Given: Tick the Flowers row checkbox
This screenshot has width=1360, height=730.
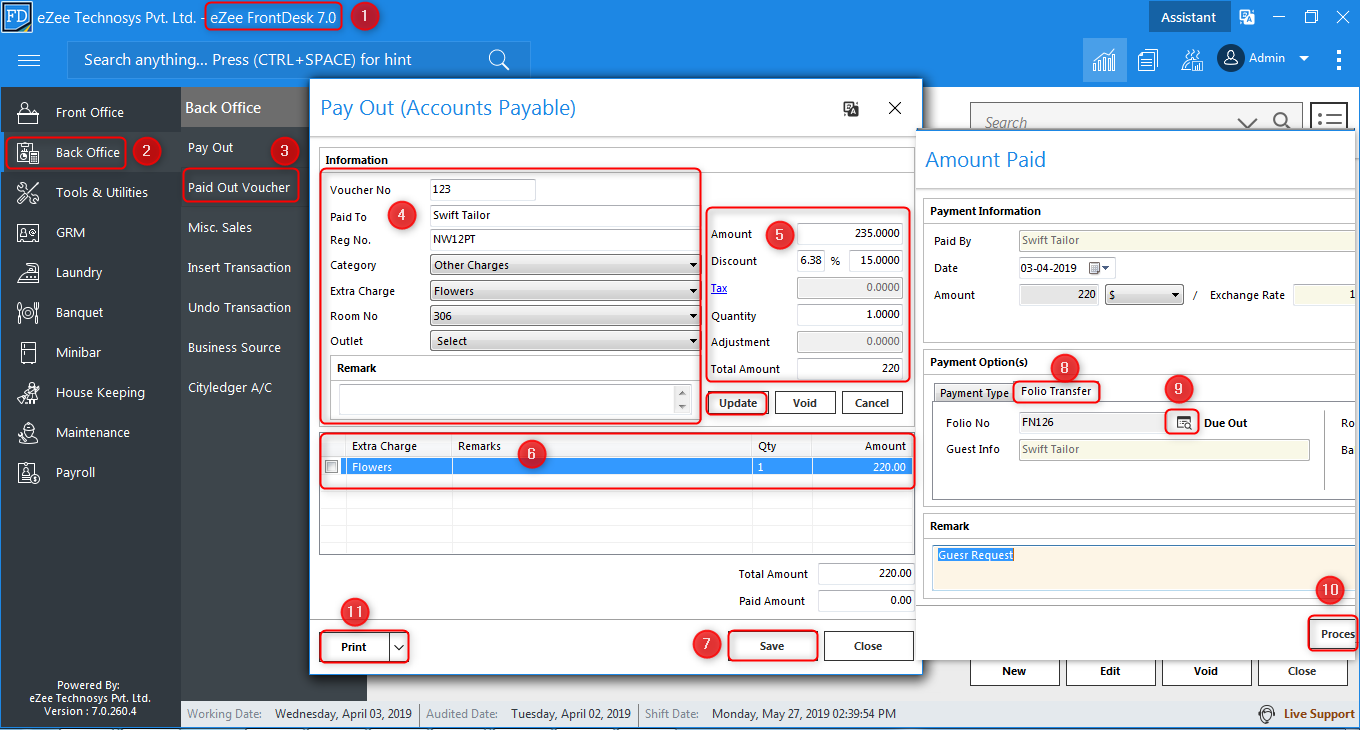Looking at the screenshot, I should (331, 467).
